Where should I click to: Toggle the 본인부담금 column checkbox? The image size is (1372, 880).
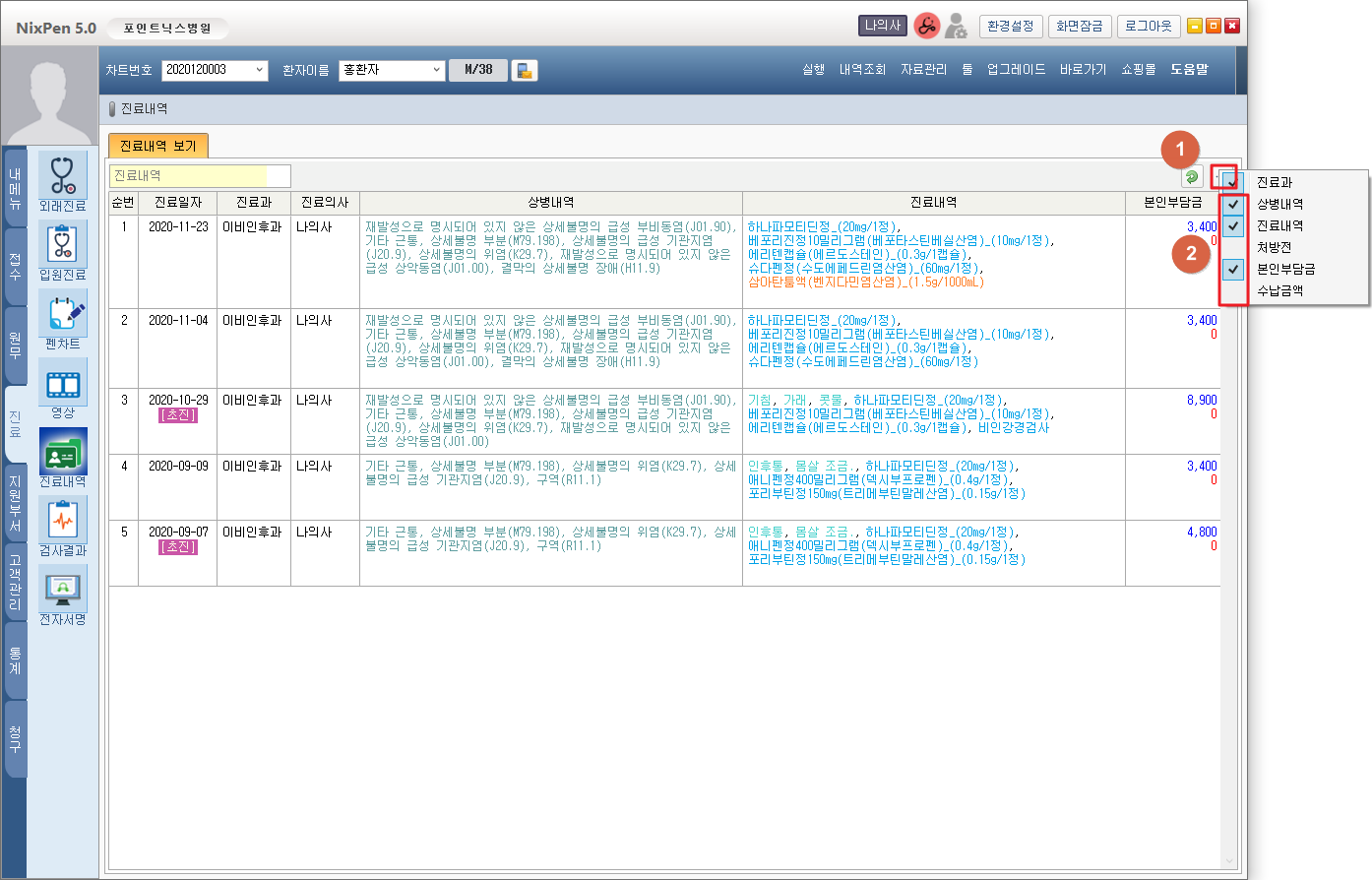tap(1233, 269)
